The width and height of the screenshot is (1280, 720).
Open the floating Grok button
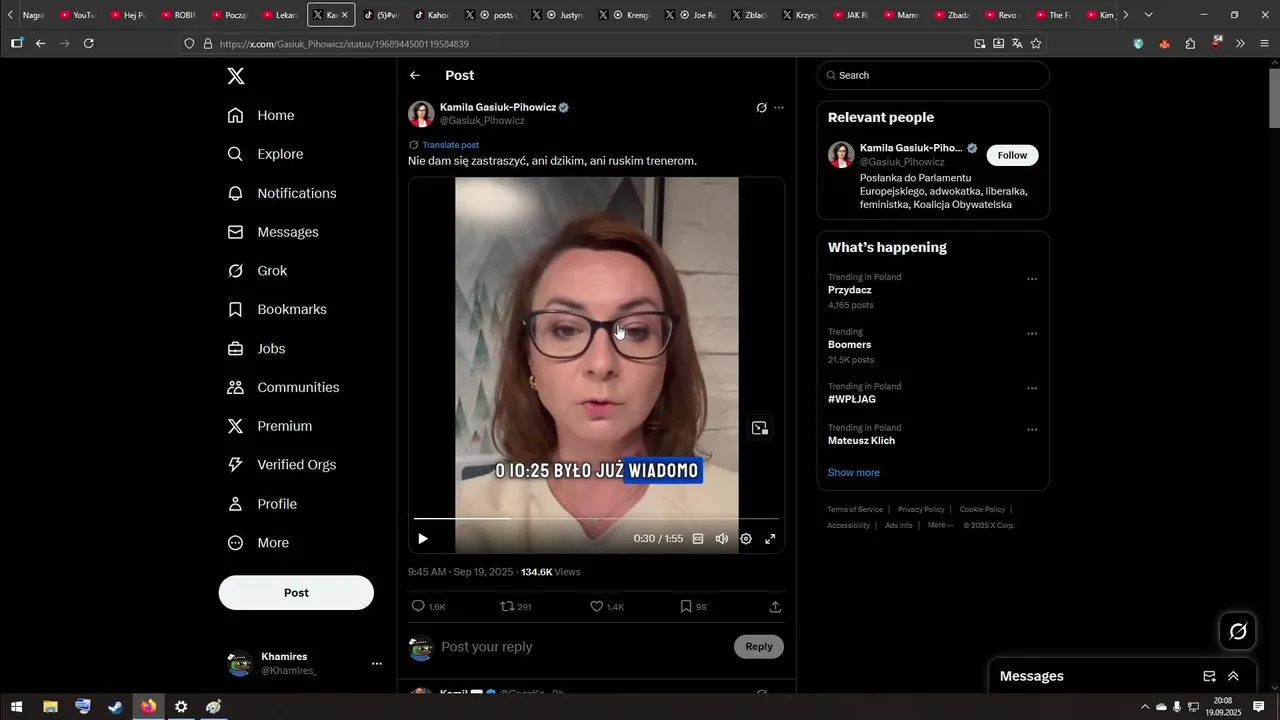[x=1238, y=631]
